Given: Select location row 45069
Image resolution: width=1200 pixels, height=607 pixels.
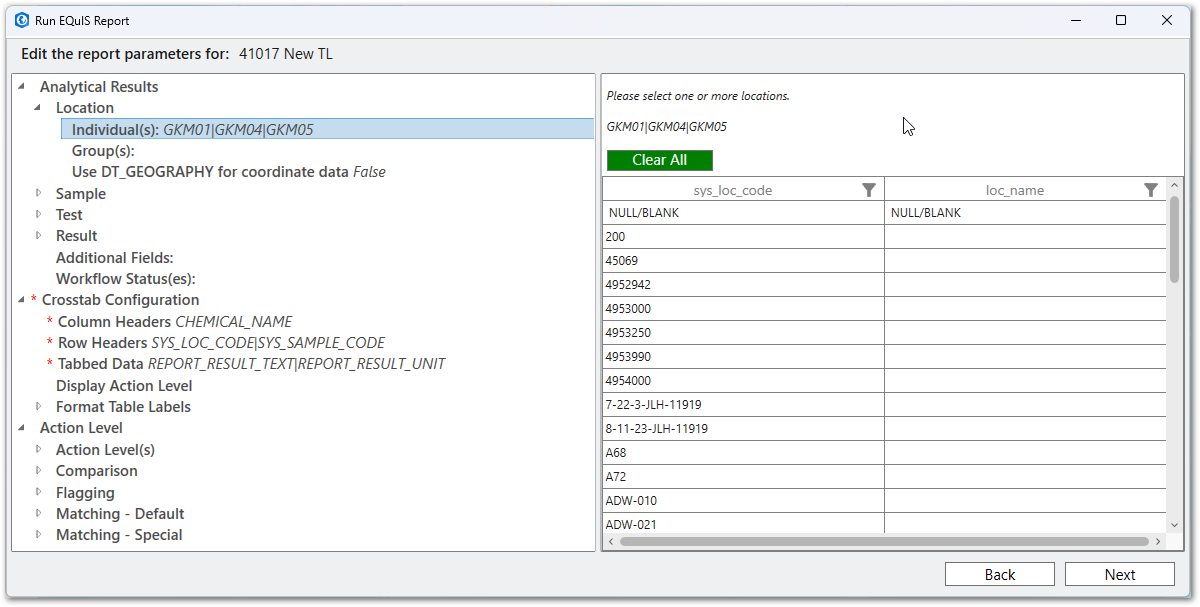Looking at the screenshot, I should [743, 261].
